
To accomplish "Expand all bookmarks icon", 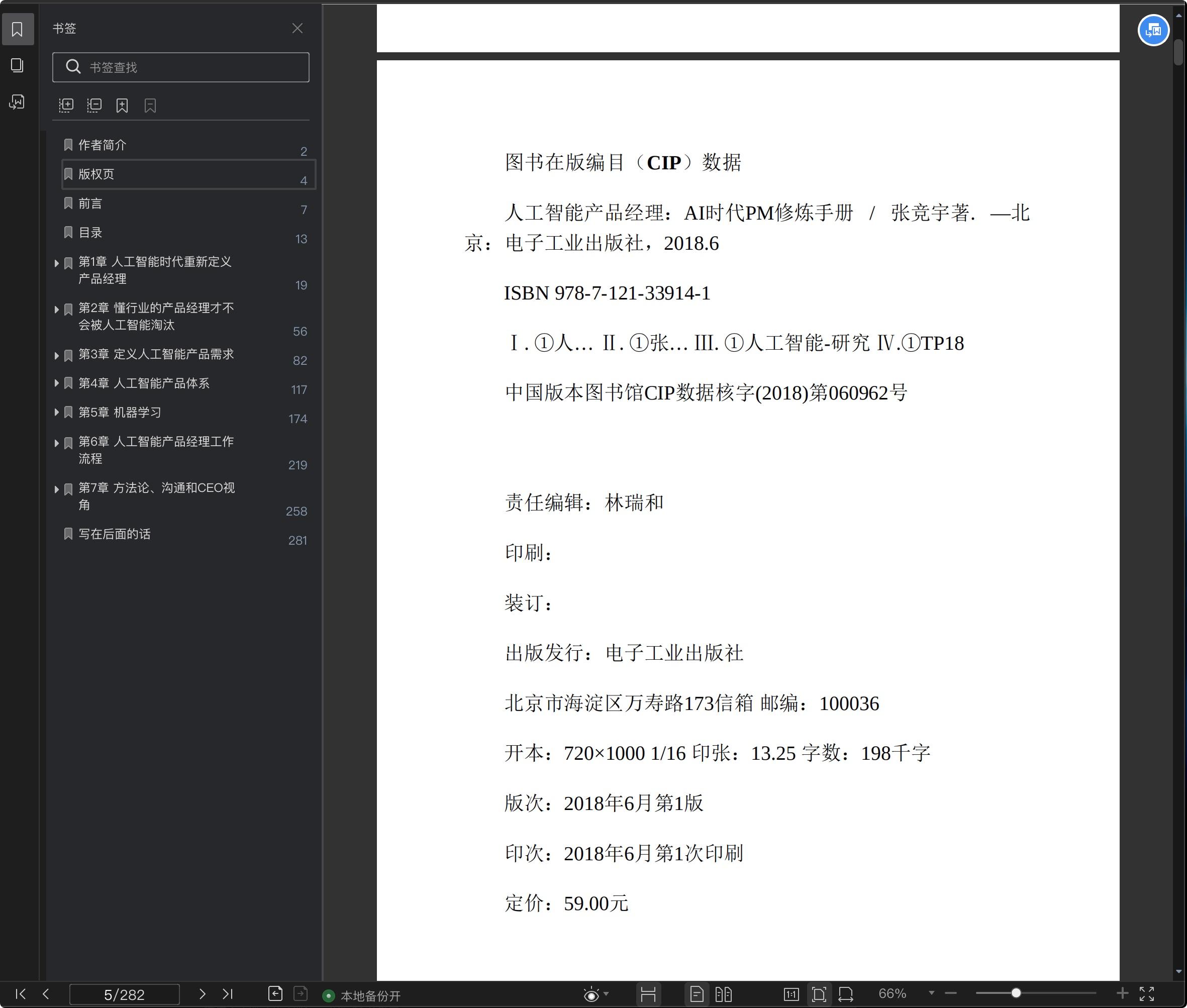I will 66,106.
